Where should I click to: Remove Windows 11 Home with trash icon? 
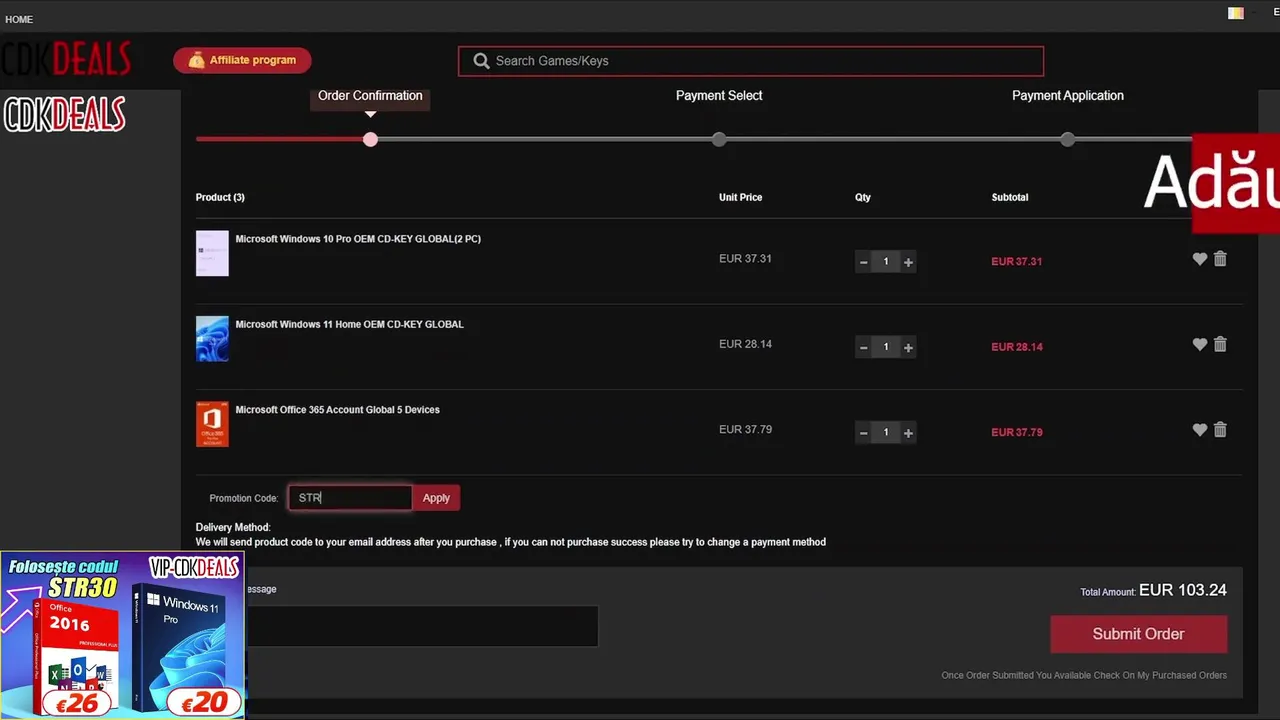click(x=1220, y=344)
